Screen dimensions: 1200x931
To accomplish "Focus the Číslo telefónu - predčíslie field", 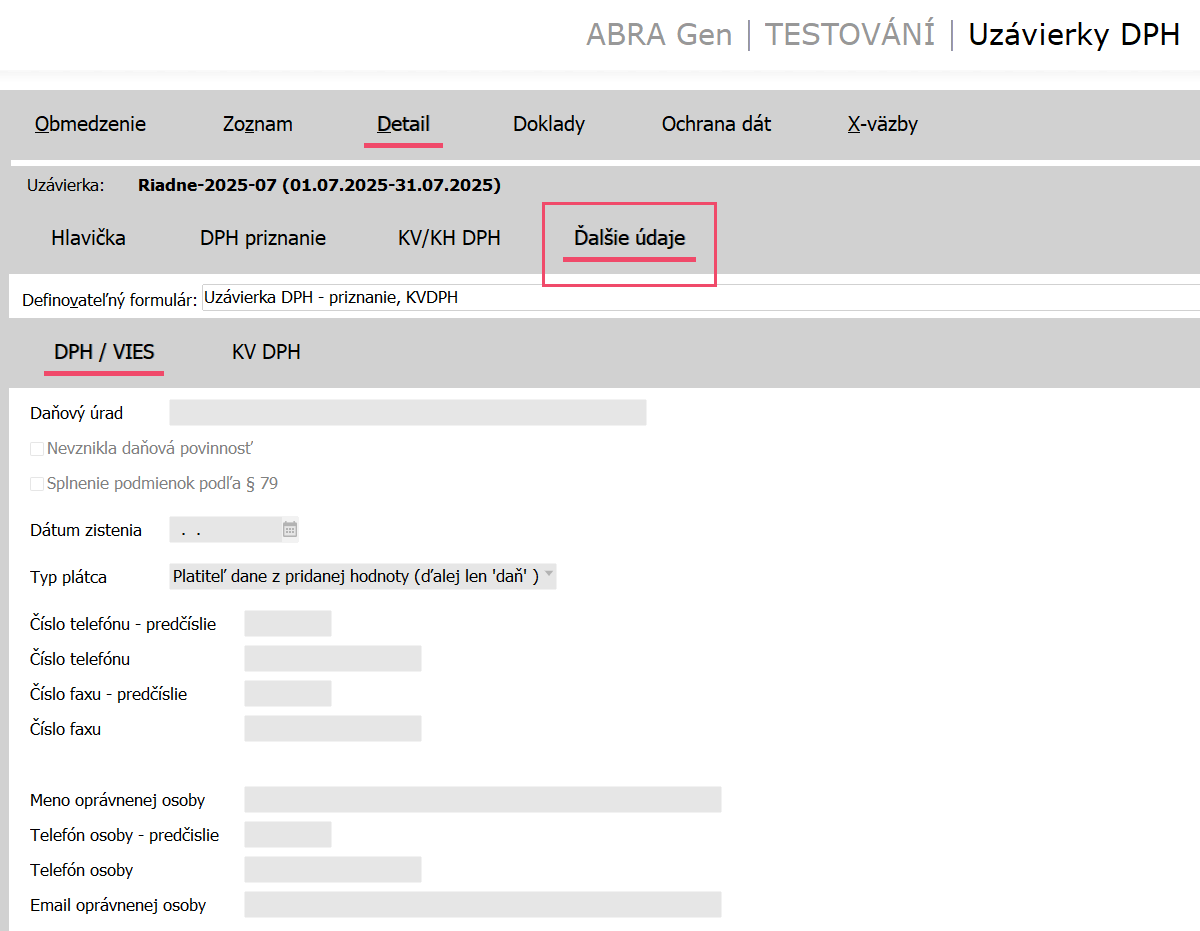I will click(287, 624).
